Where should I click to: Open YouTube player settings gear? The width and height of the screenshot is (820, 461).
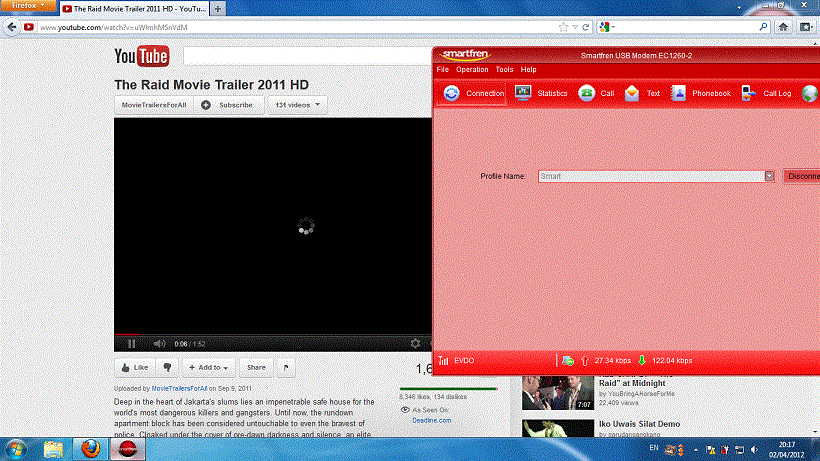415,343
